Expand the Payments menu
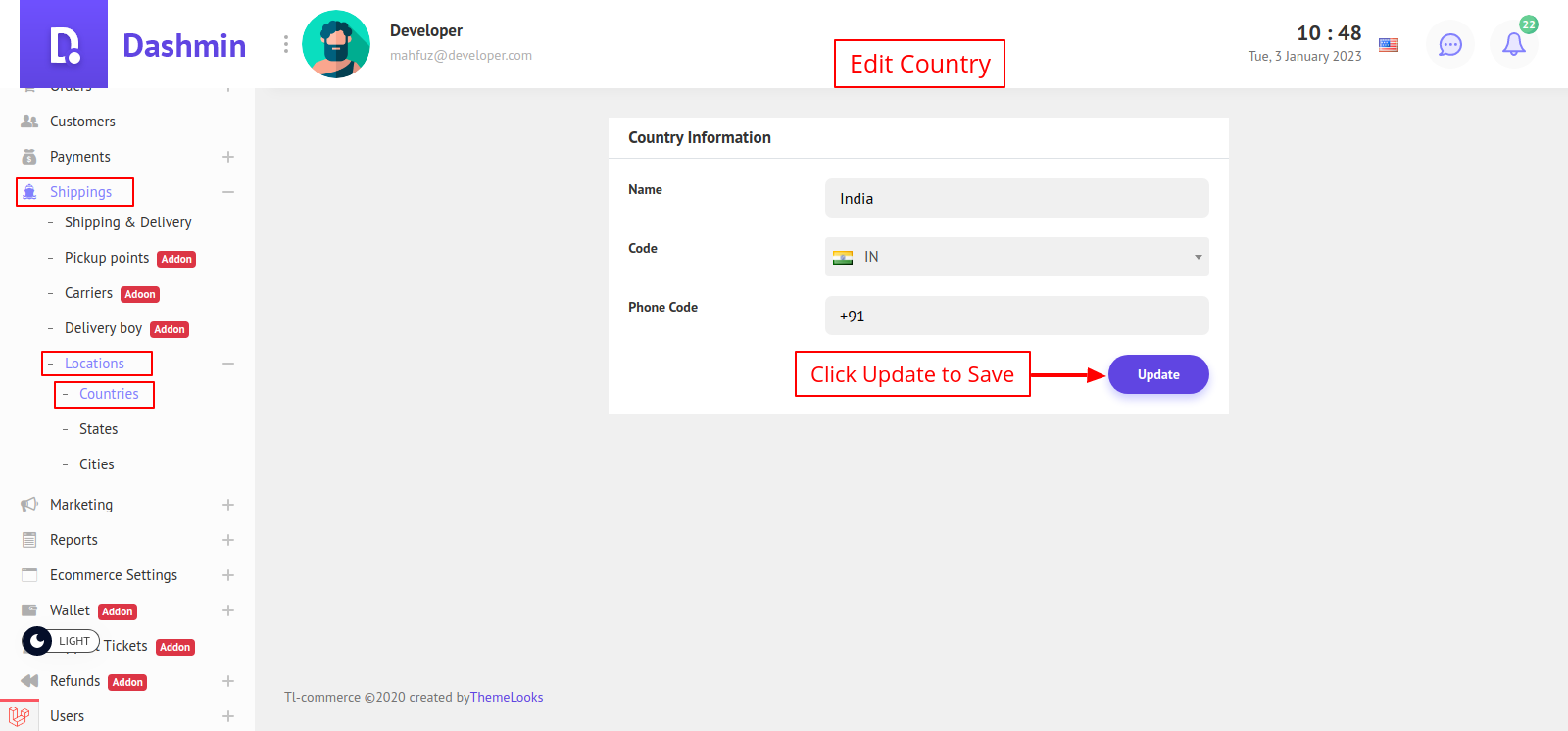 pyautogui.click(x=228, y=157)
